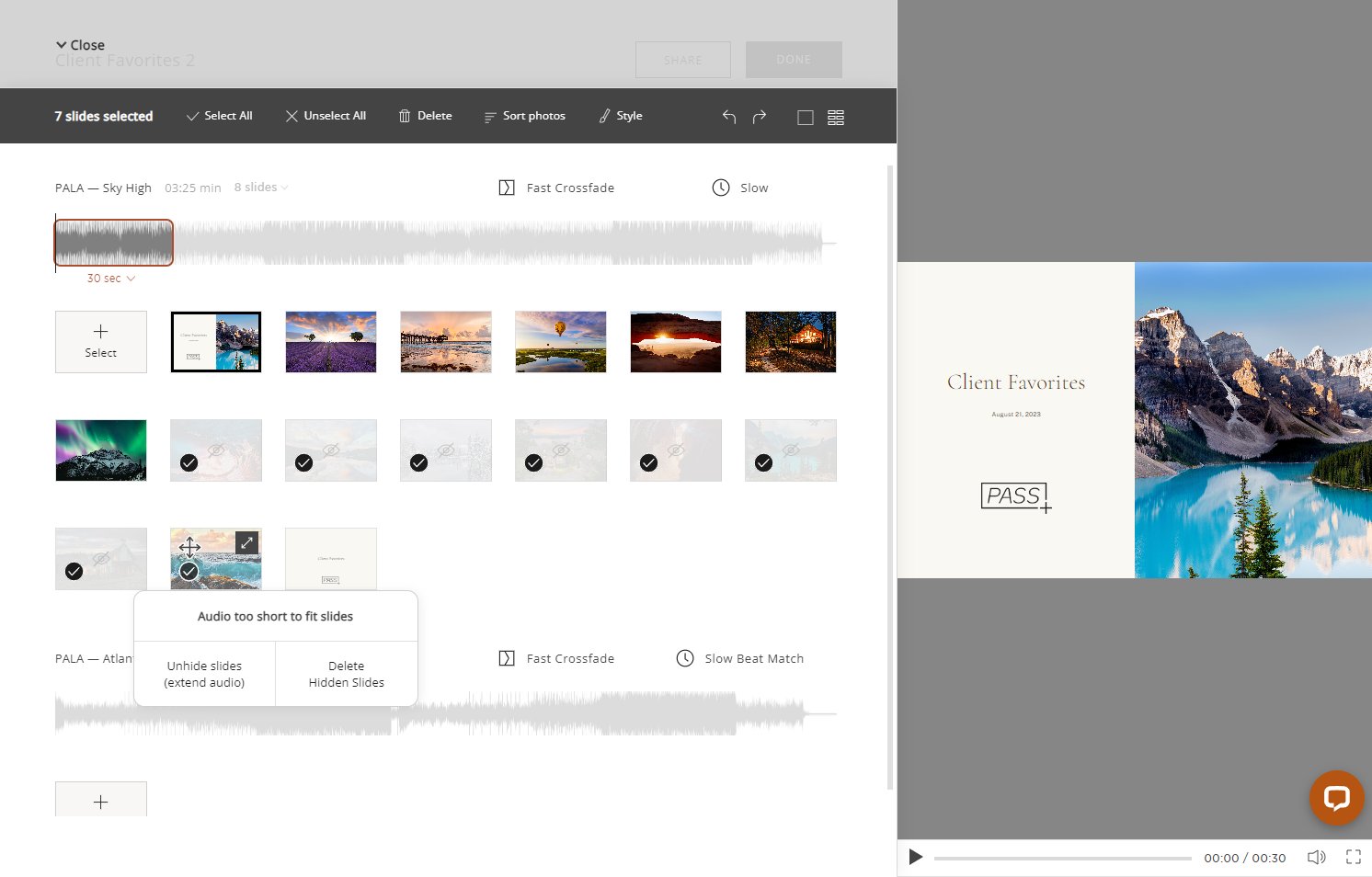The width and height of the screenshot is (1372, 877).
Task: Open Style brush option
Action: click(621, 116)
